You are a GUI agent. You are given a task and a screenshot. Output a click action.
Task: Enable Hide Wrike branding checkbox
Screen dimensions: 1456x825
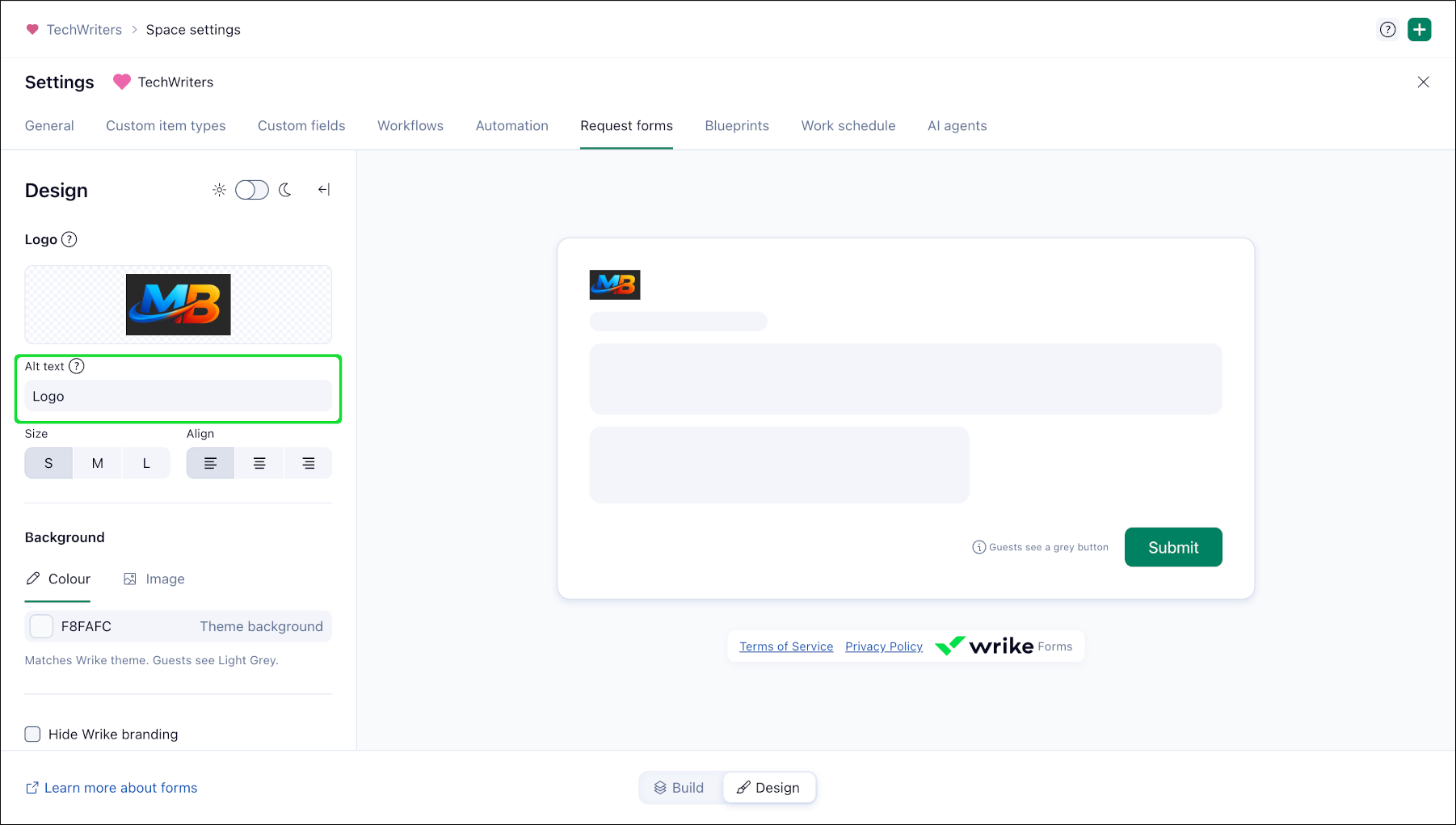click(32, 734)
